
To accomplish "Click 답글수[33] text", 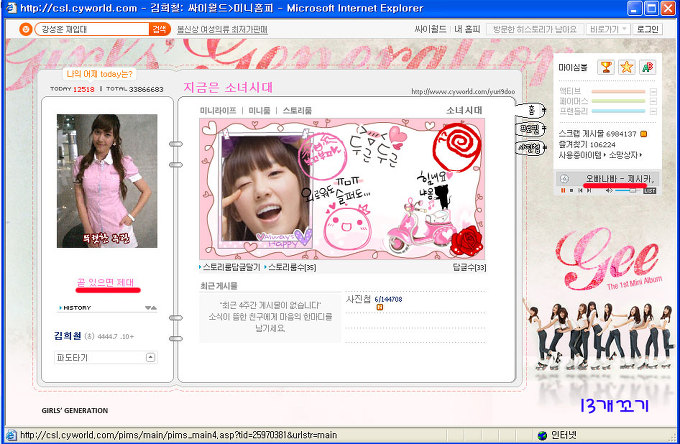I will point(469,267).
